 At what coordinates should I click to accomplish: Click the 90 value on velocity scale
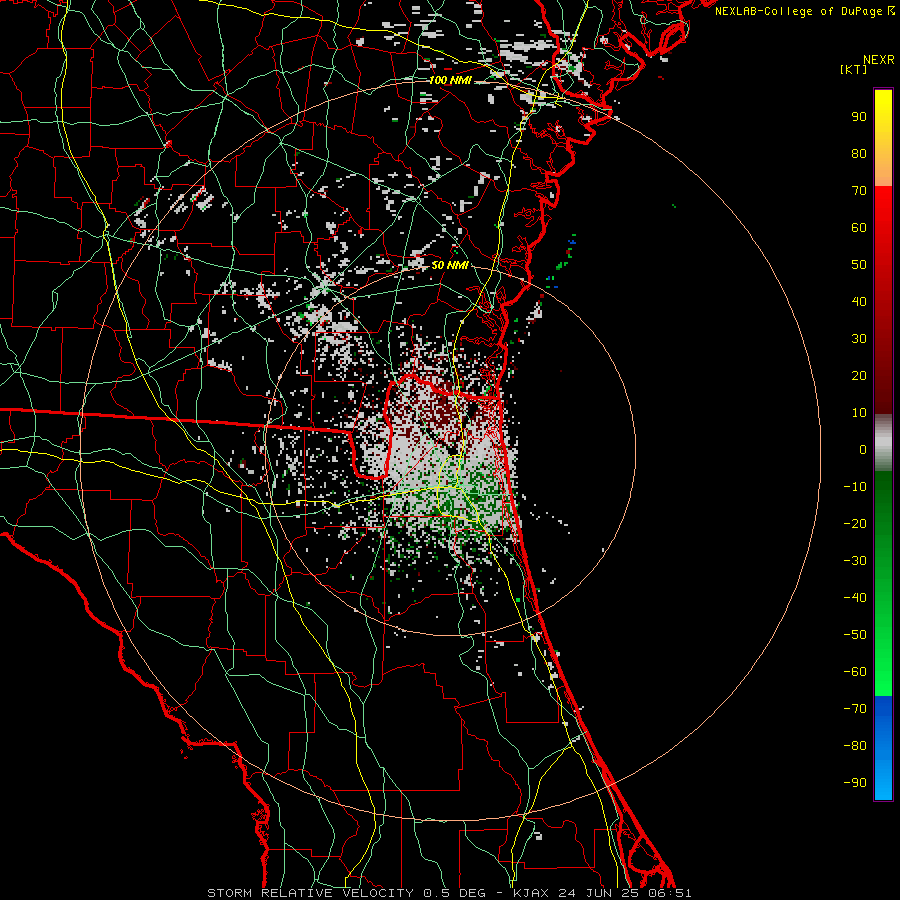[859, 117]
